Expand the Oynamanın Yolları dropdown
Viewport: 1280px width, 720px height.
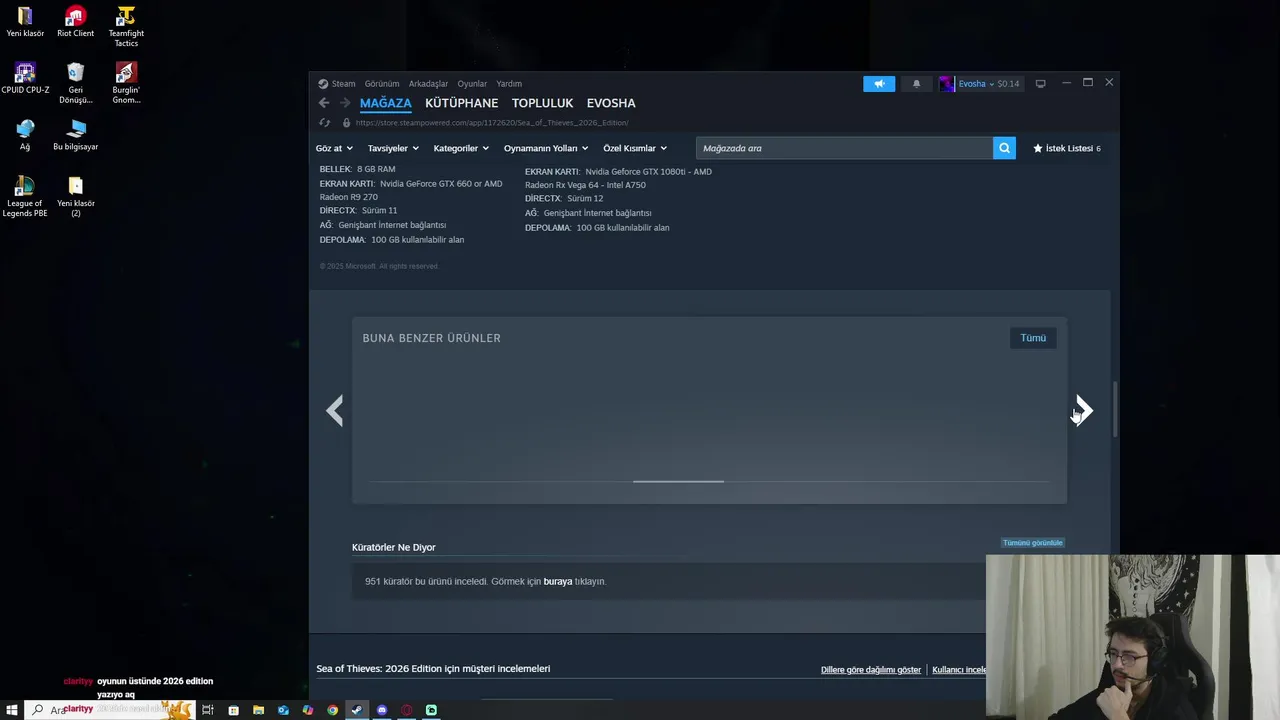[x=546, y=148]
